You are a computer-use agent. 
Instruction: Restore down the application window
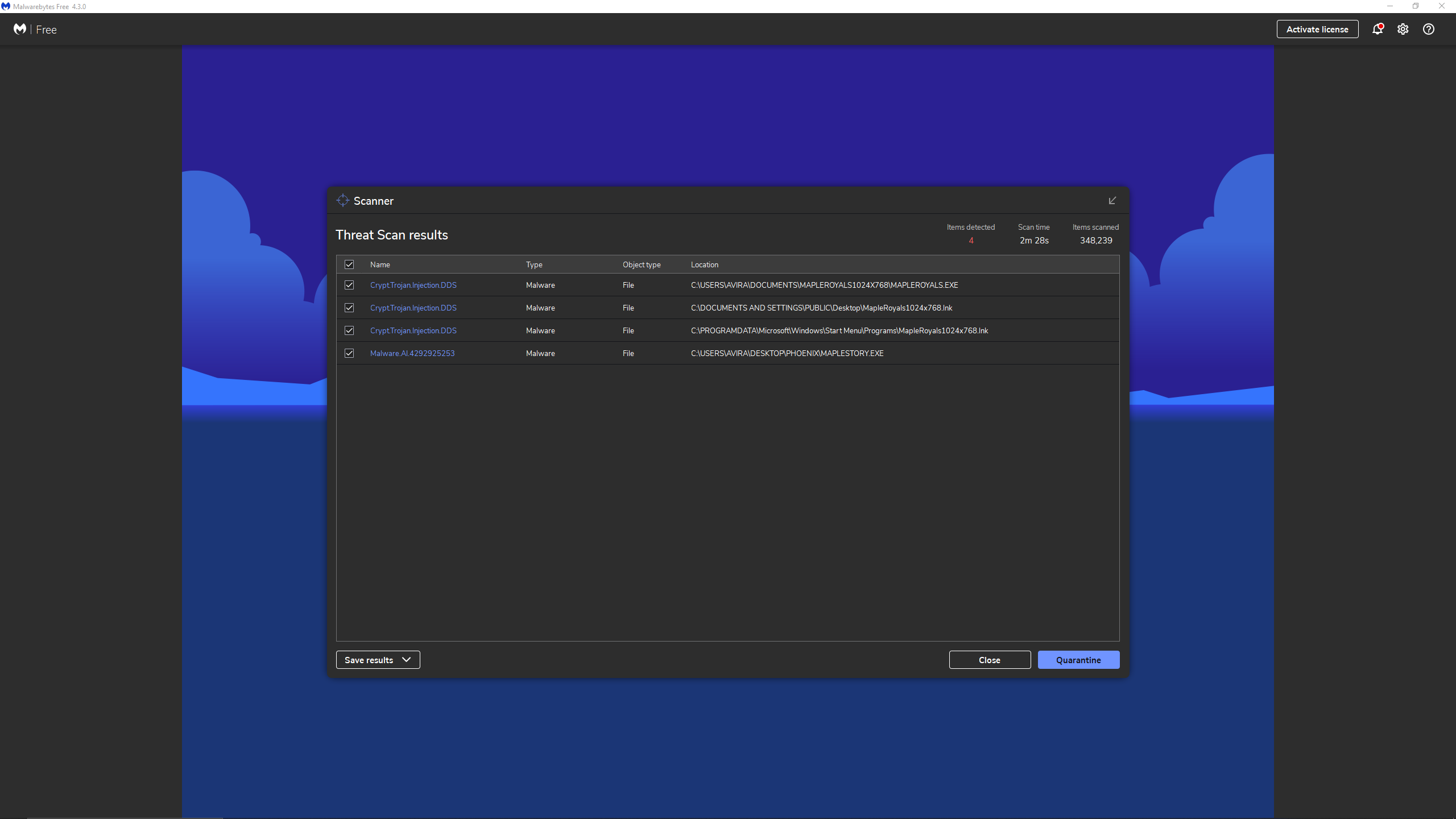tap(1415, 6)
